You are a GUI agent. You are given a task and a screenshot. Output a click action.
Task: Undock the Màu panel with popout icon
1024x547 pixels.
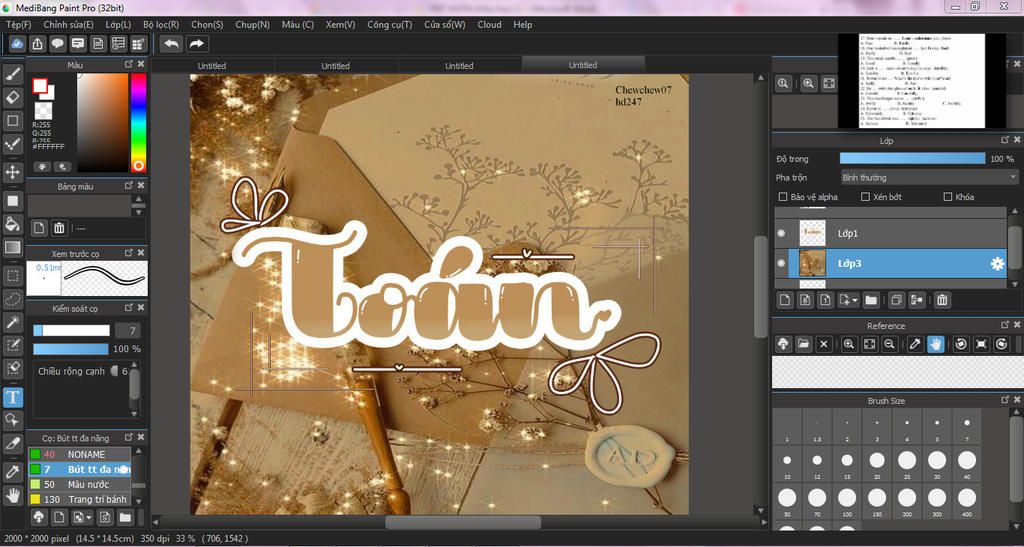click(129, 64)
